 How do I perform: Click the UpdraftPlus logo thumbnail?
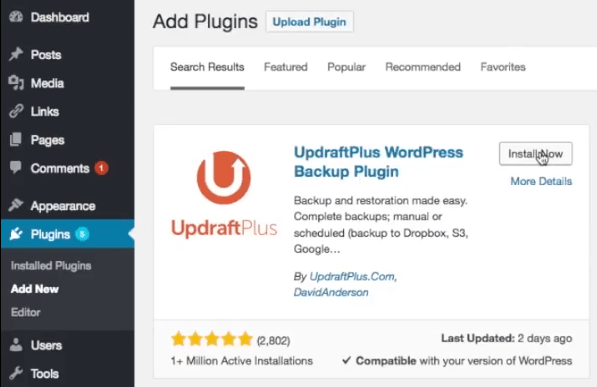point(224,194)
